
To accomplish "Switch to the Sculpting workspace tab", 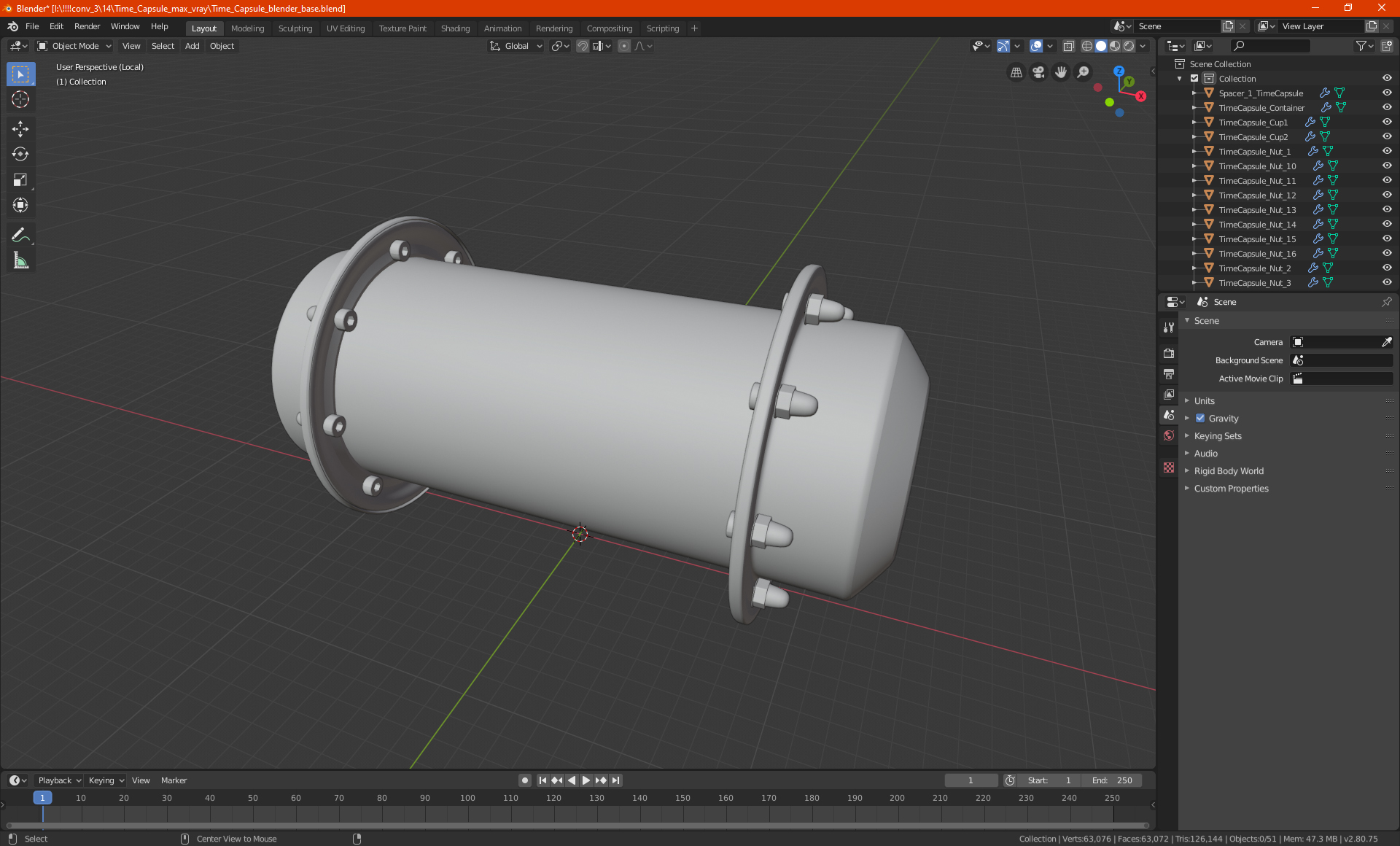I will pos(295,28).
